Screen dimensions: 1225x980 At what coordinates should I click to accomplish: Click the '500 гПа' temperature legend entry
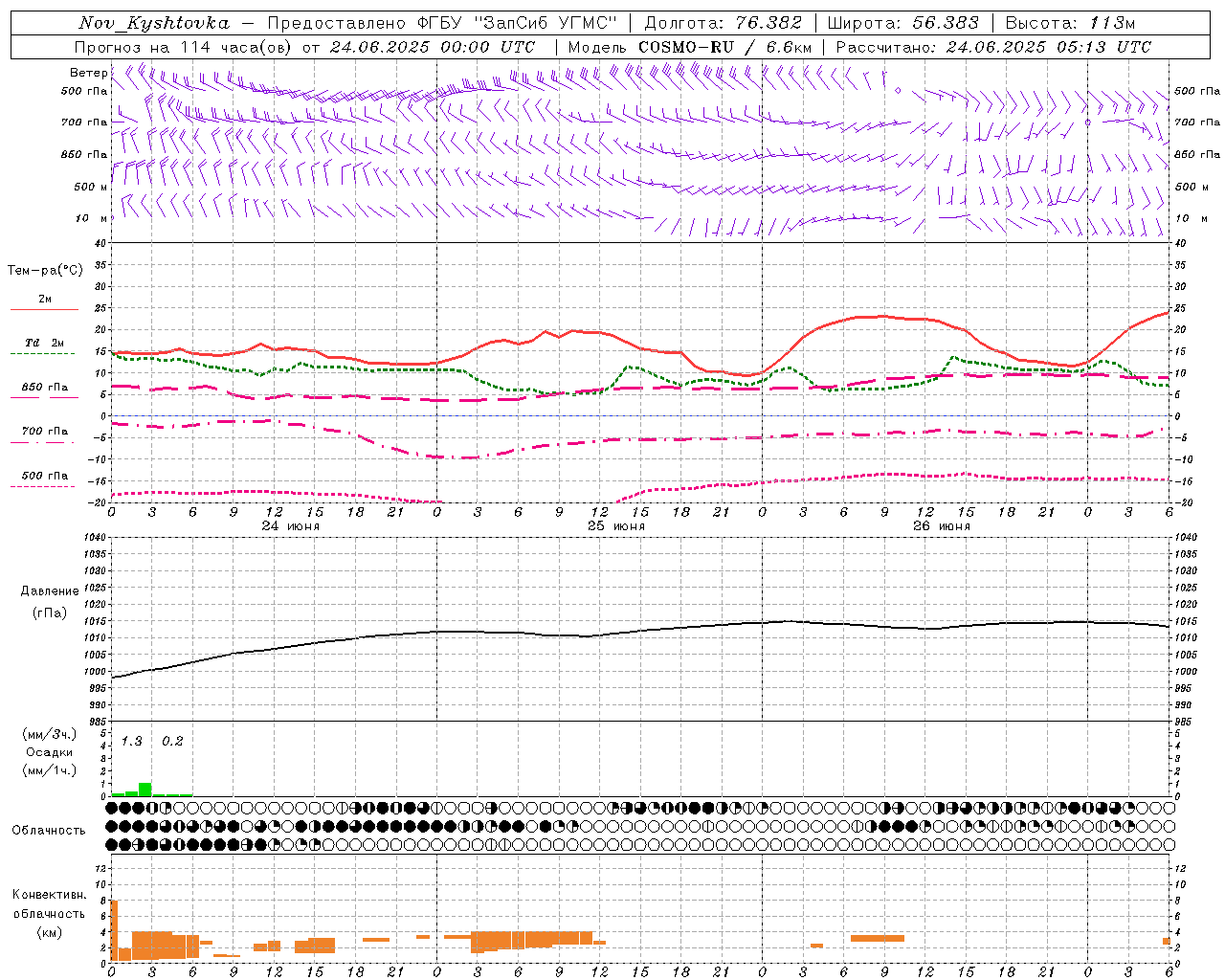tap(45, 476)
